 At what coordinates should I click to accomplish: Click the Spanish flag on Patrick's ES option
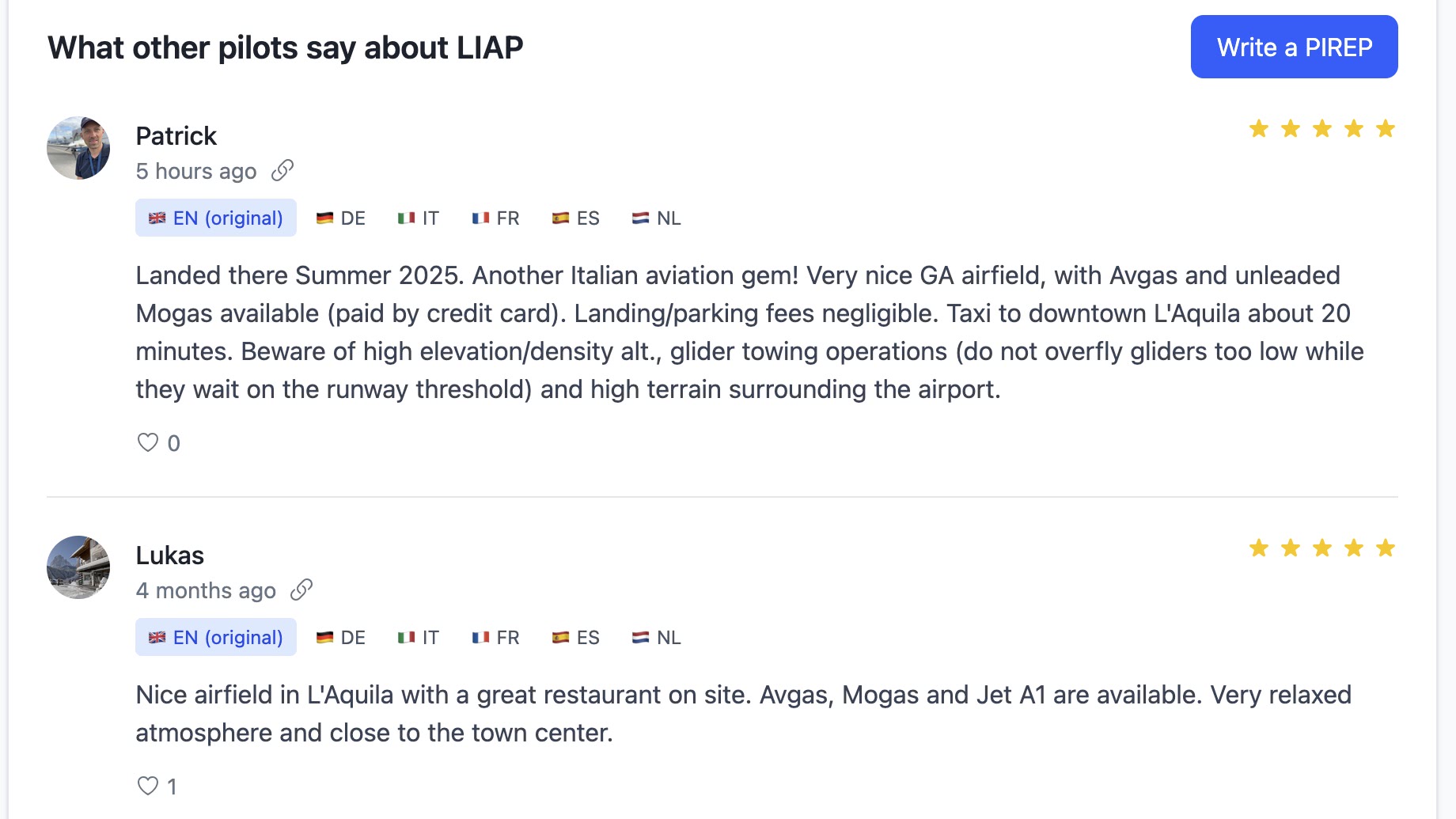562,217
